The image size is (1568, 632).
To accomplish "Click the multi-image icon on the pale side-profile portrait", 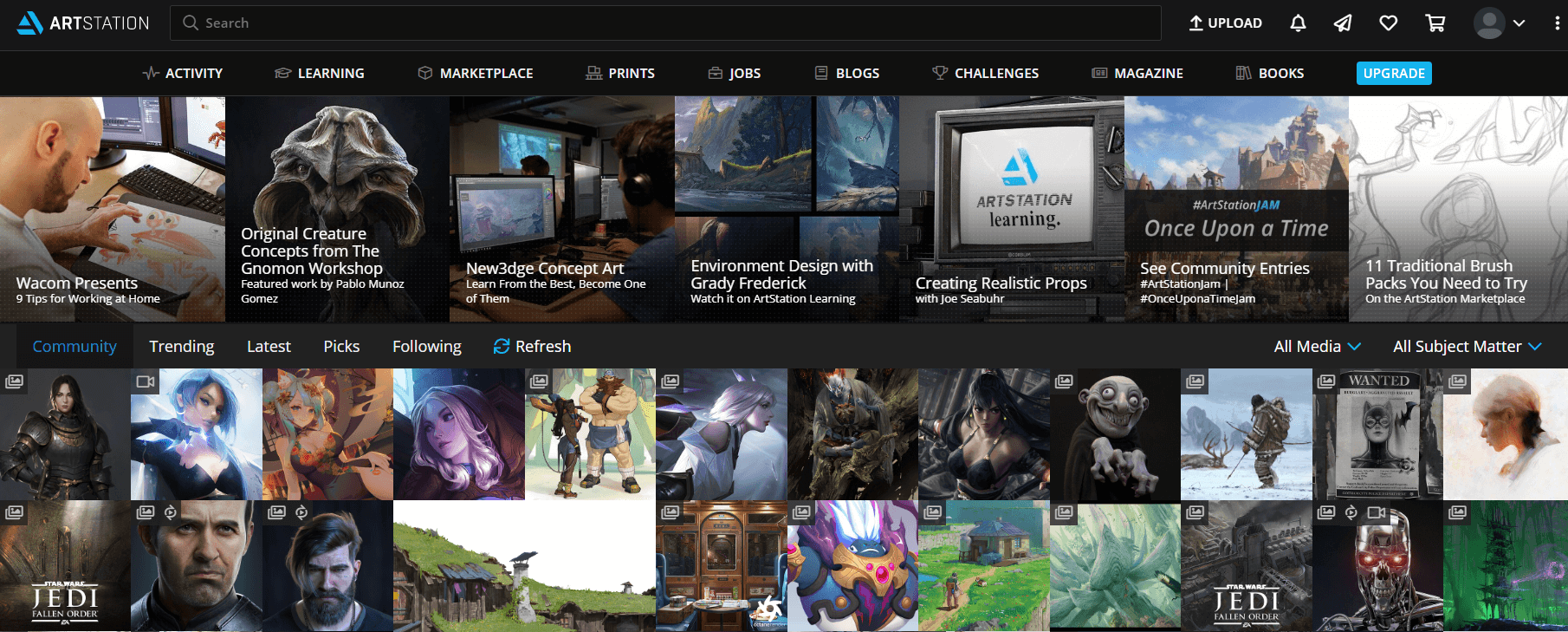I will pyautogui.click(x=1458, y=381).
